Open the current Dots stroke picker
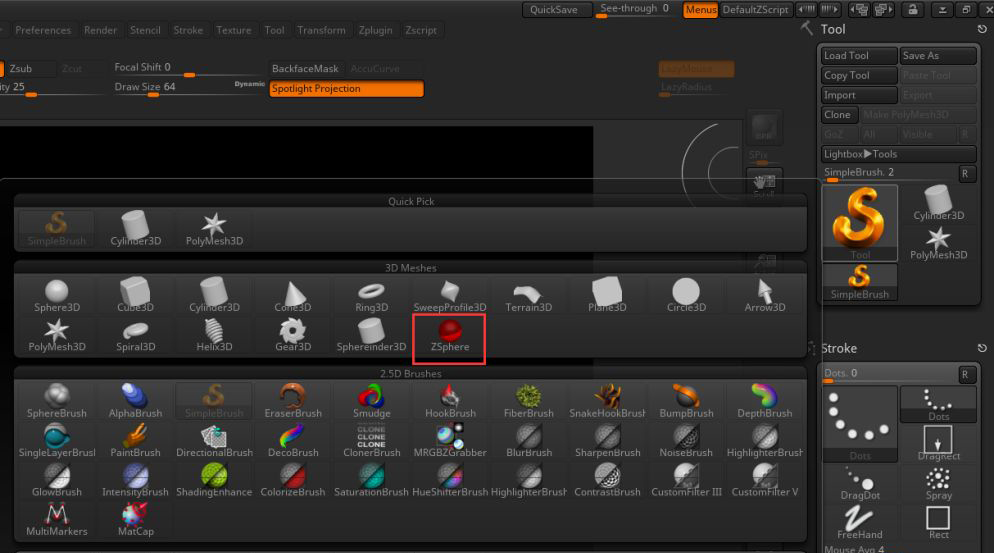Screen dimensions: 994x553 (860, 424)
